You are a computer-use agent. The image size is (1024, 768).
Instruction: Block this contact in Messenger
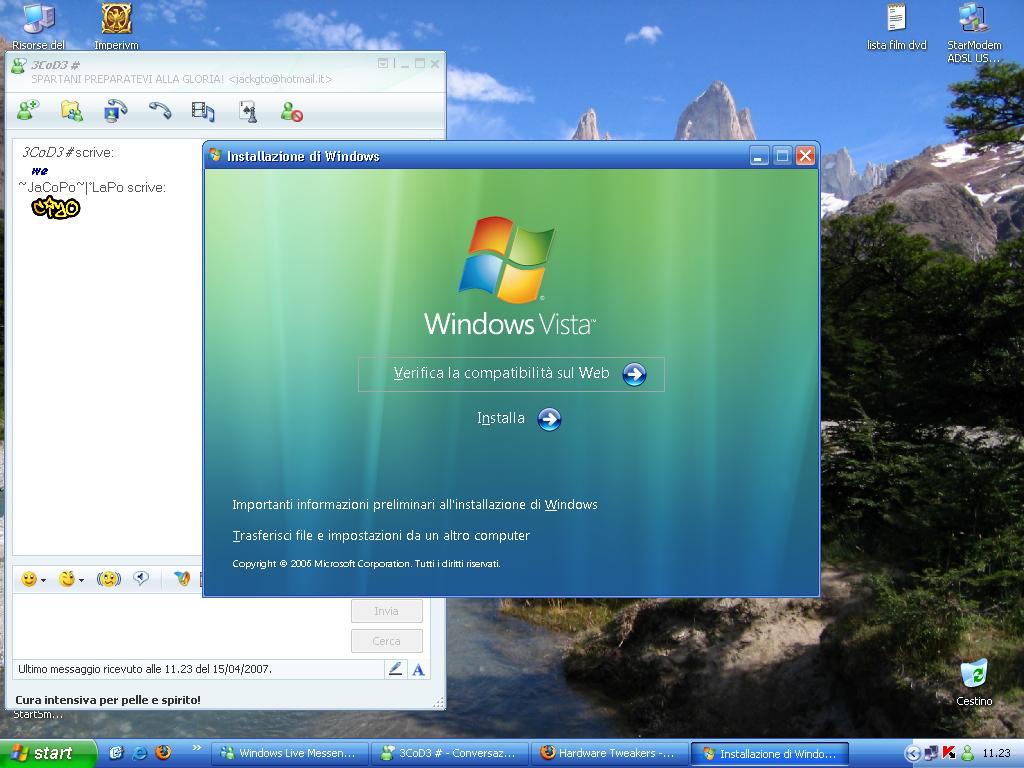291,112
